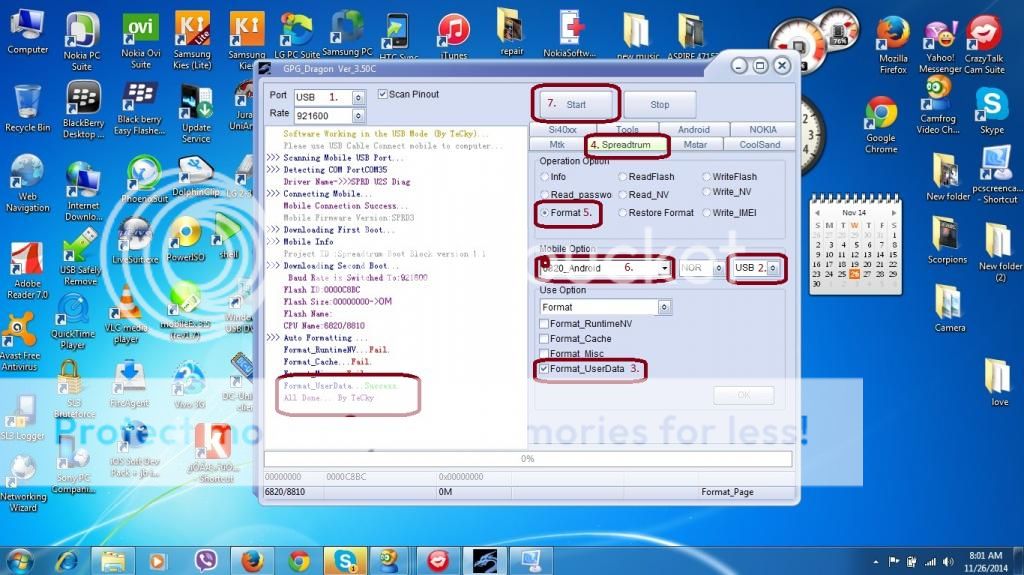Screen dimensions: 1024x575
Task: Open the Recycle Bin icon
Action: click(27, 102)
